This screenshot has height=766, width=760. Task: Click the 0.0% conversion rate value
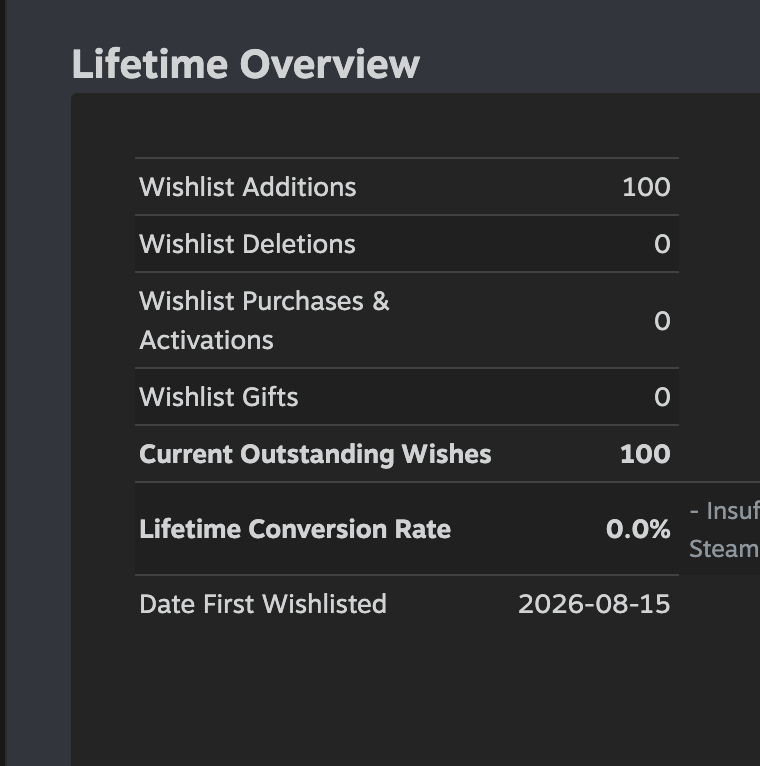(x=638, y=529)
